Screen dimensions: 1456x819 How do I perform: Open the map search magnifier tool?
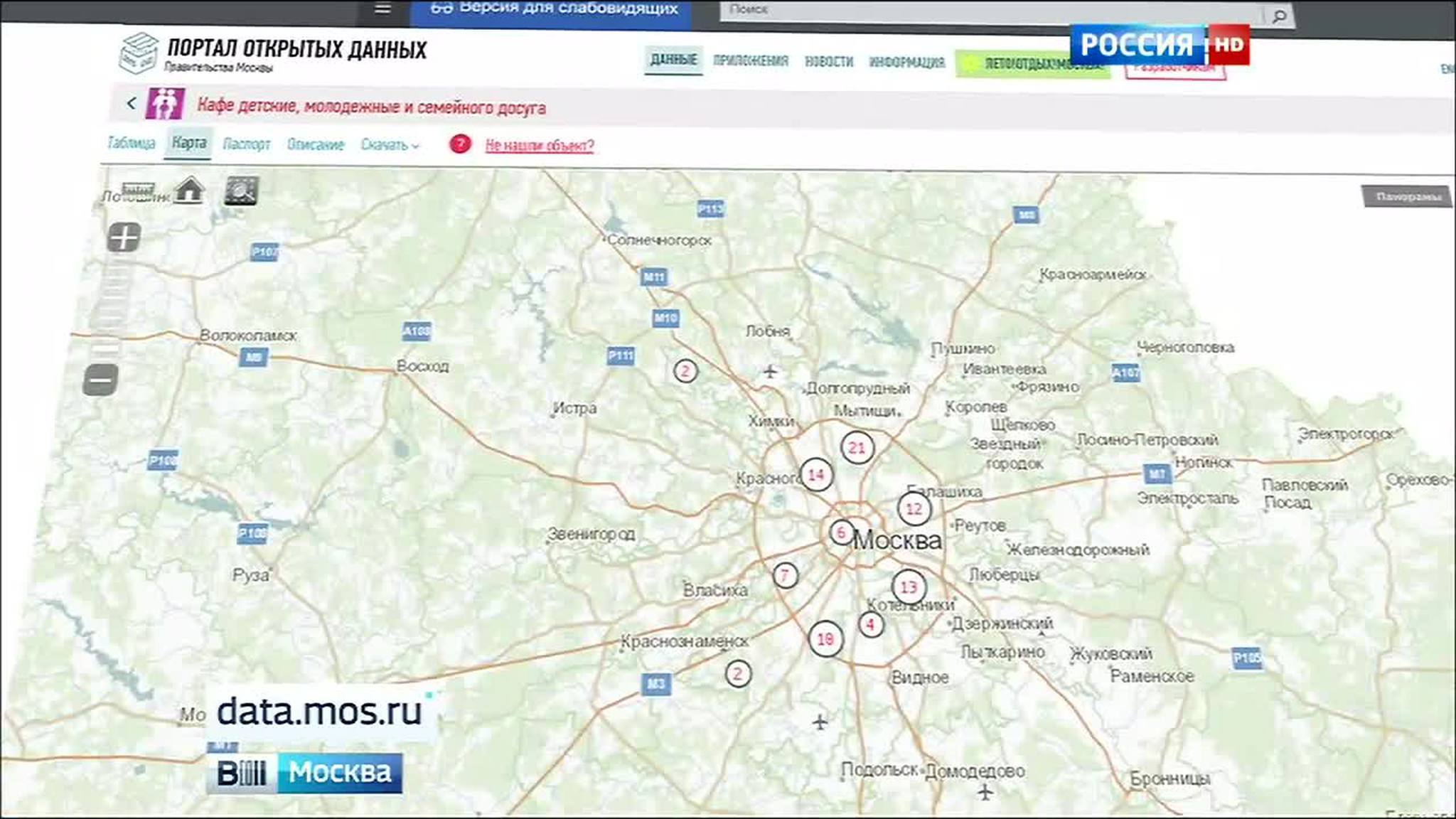click(x=241, y=191)
